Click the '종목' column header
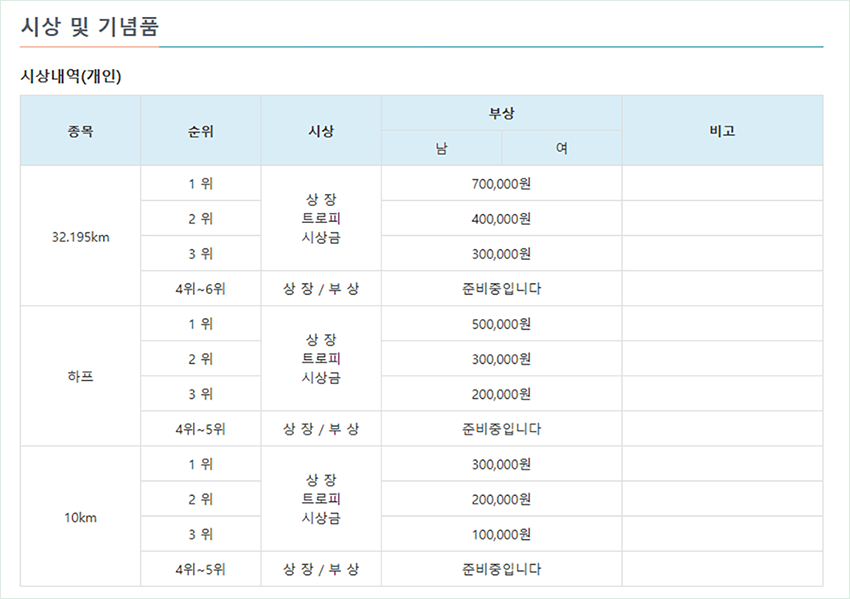850x599 pixels. 80,131
